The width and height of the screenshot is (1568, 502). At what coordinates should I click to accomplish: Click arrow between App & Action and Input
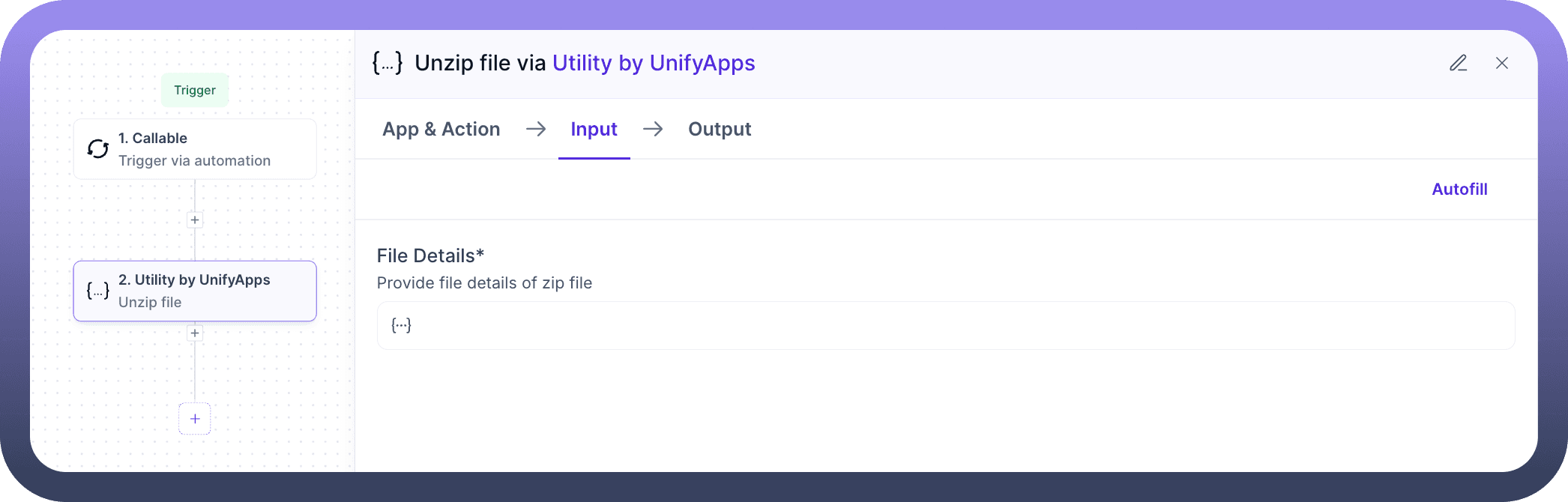(536, 130)
